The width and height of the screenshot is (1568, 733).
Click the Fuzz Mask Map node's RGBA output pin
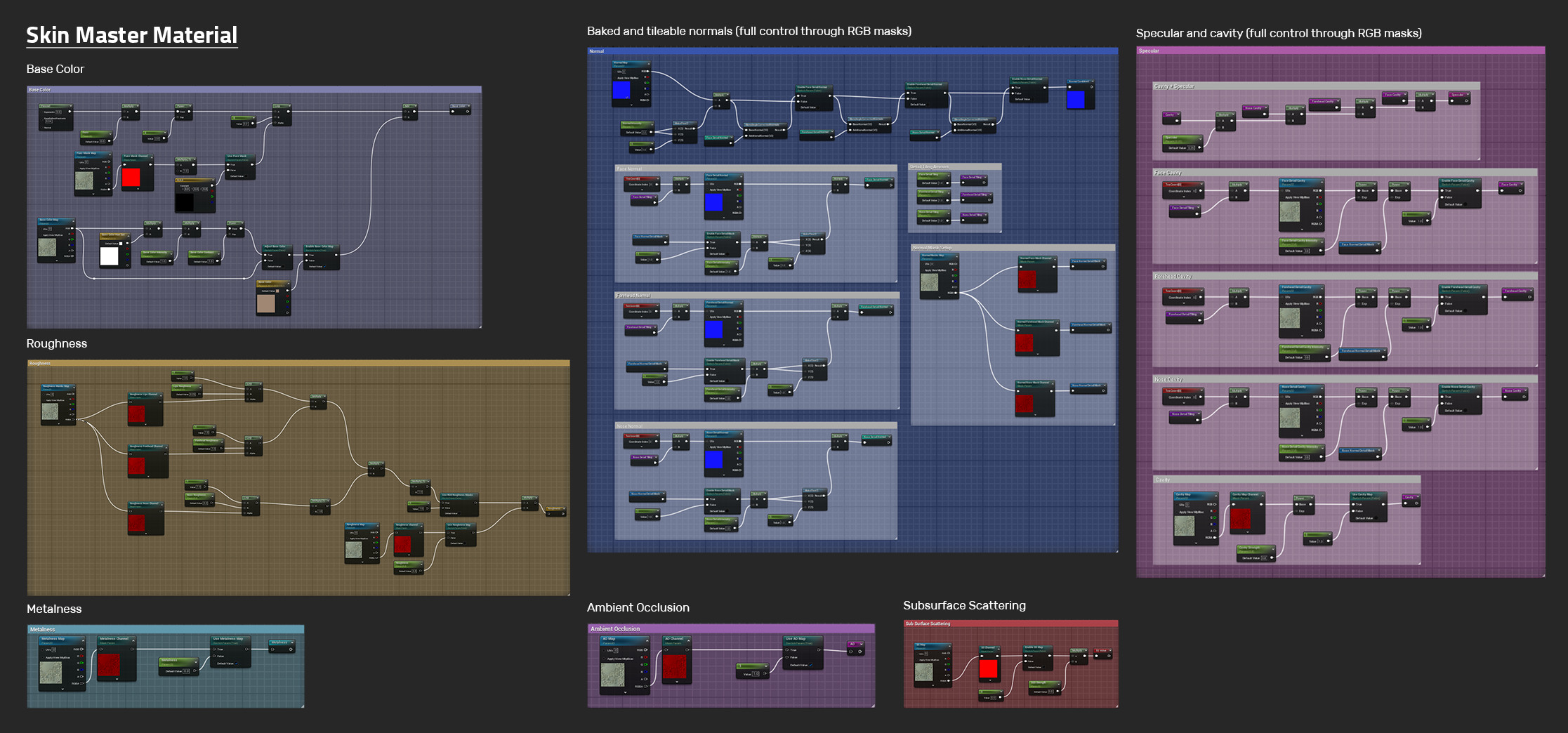click(109, 190)
